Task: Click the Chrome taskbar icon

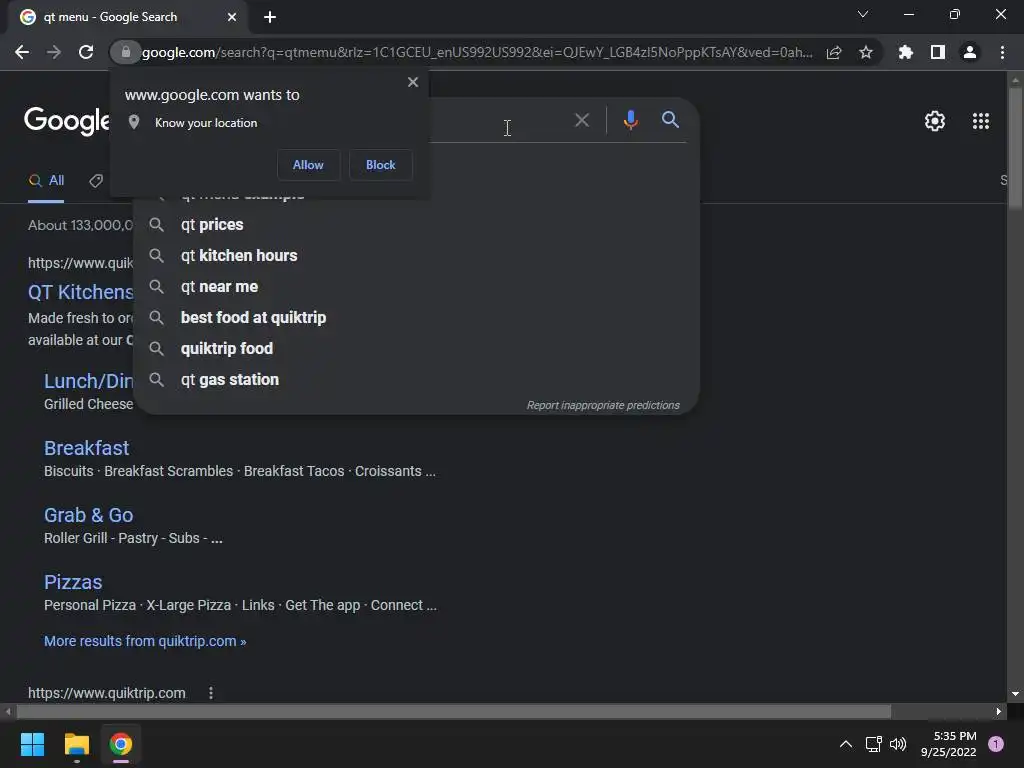Action: (x=121, y=744)
